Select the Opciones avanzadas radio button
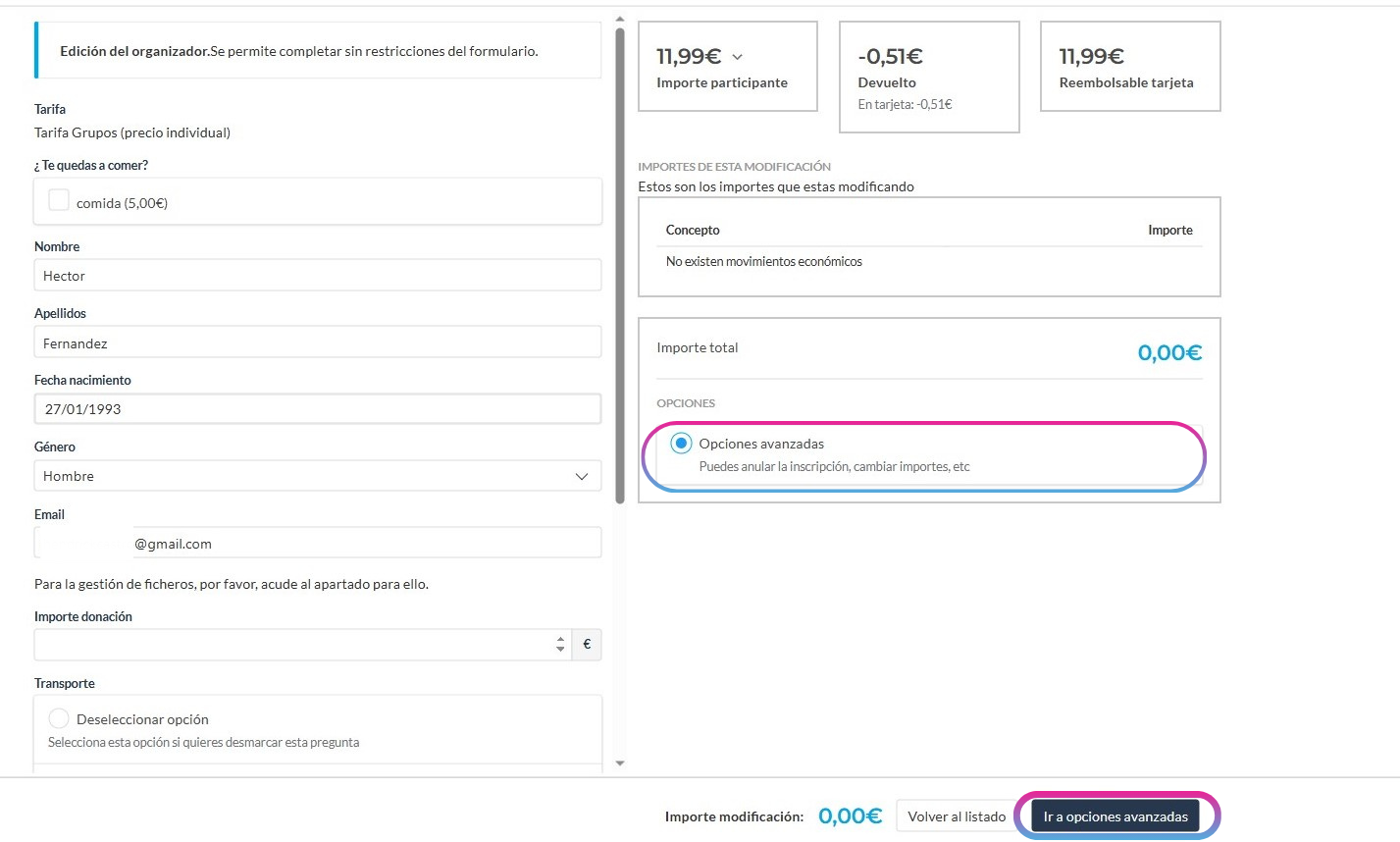The height and width of the screenshot is (842, 1400). click(x=681, y=444)
